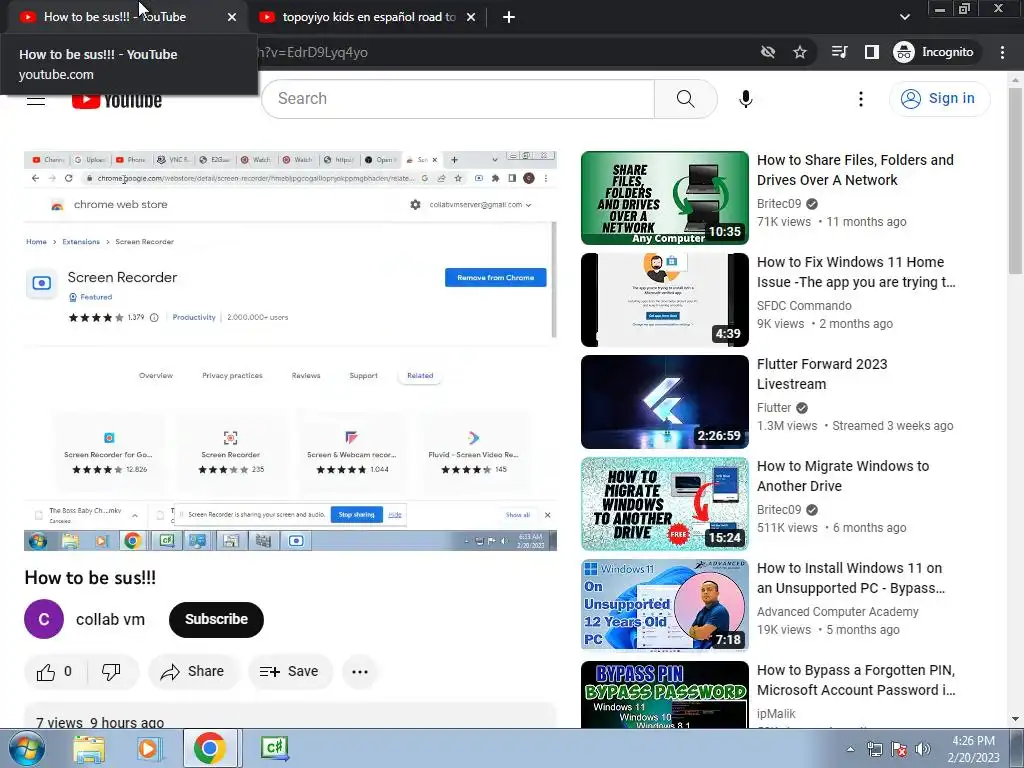Close the topoyiyo kids tab
1024x768 pixels.
click(471, 17)
